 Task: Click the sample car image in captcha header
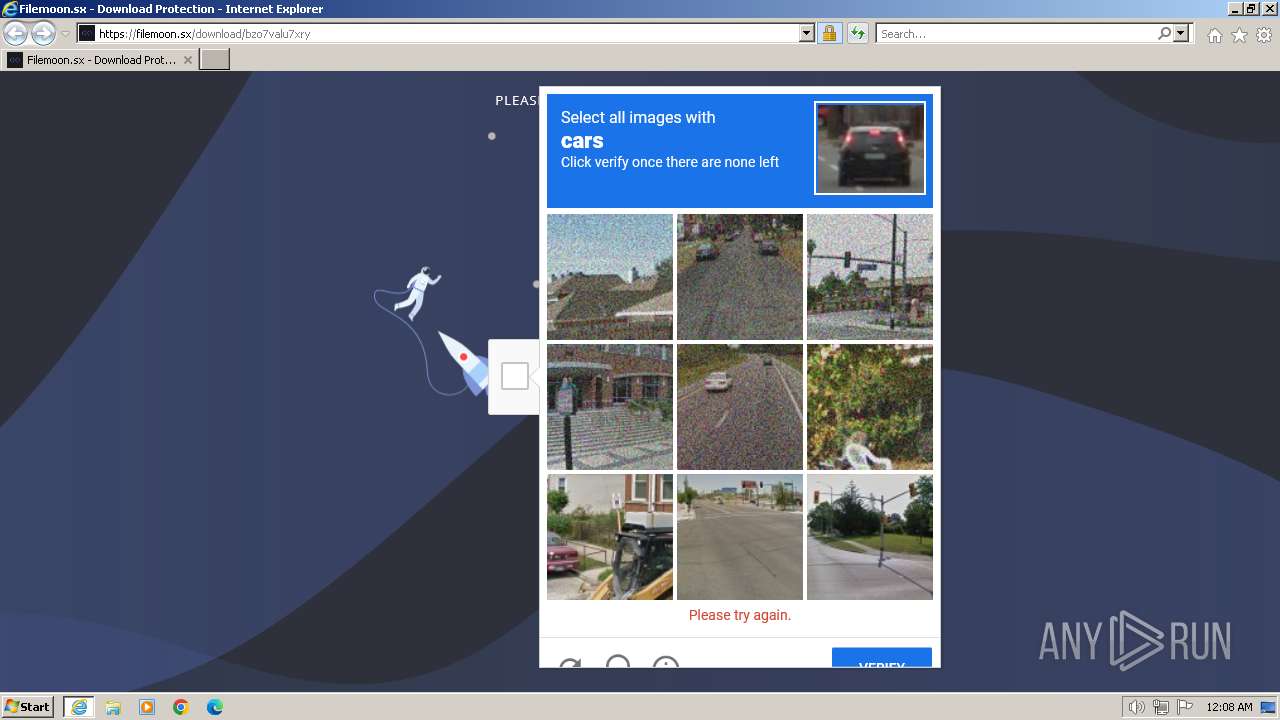click(x=870, y=148)
